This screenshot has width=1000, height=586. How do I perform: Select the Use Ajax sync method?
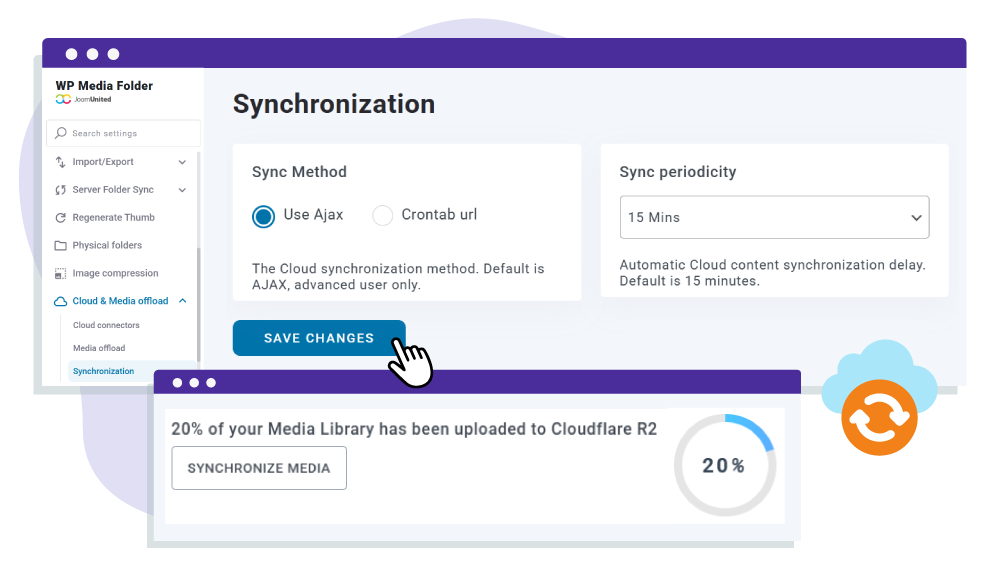(x=263, y=215)
